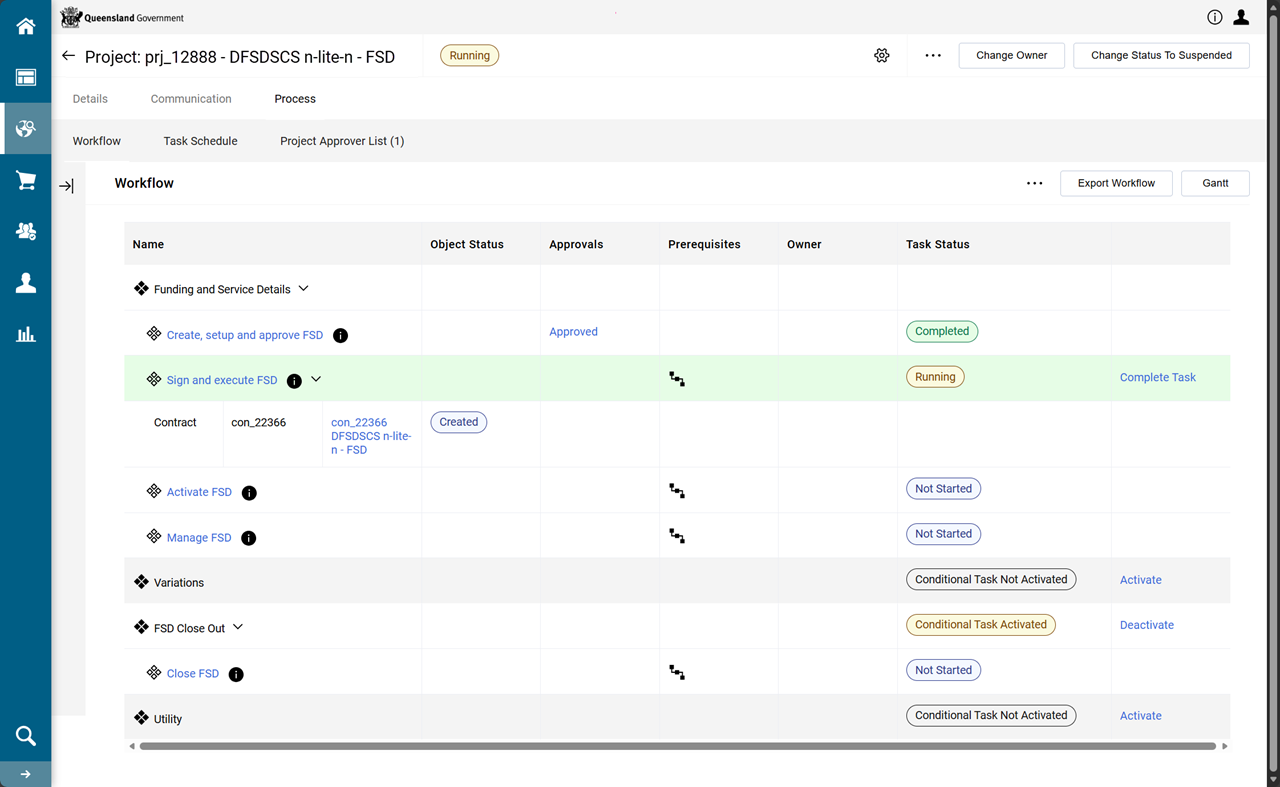Click the Export Workflow button
The image size is (1280, 787).
(1116, 183)
